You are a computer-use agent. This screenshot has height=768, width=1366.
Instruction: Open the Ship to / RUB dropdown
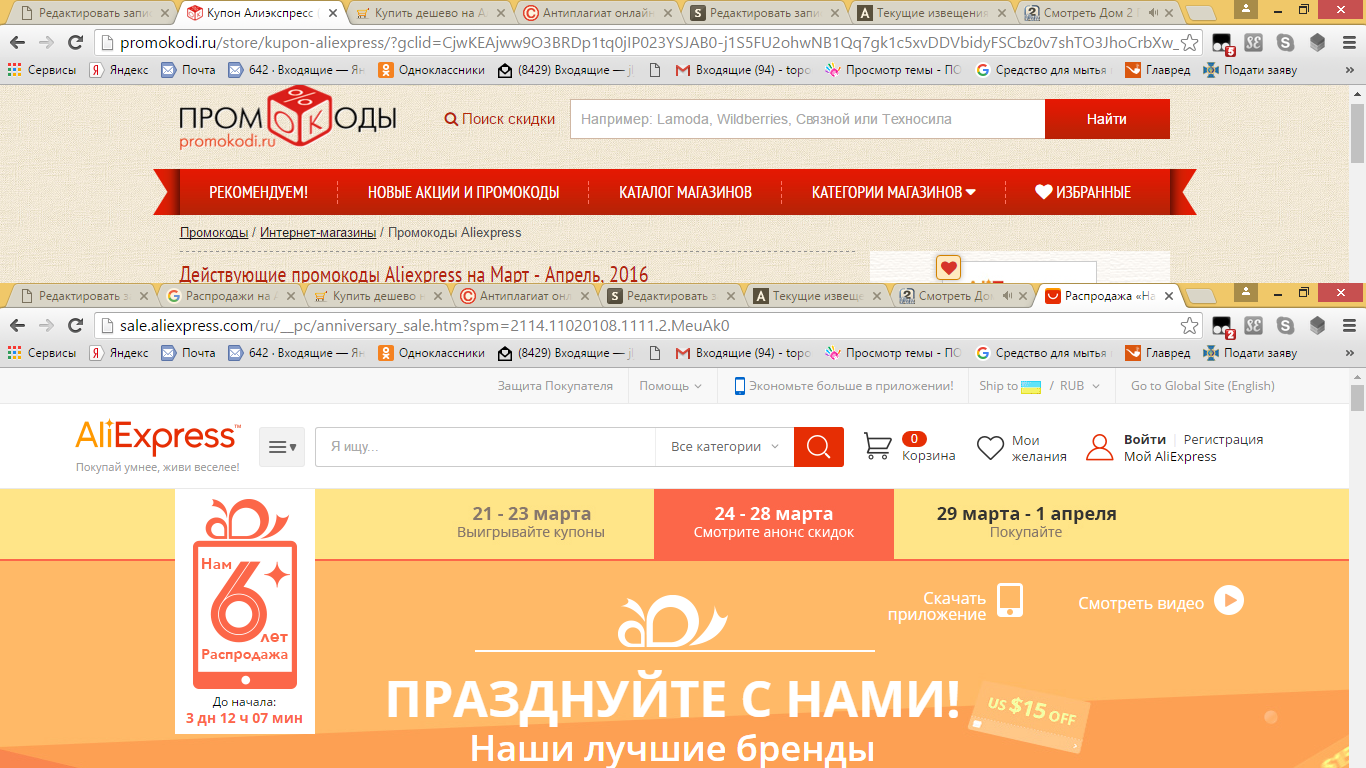coord(1040,386)
